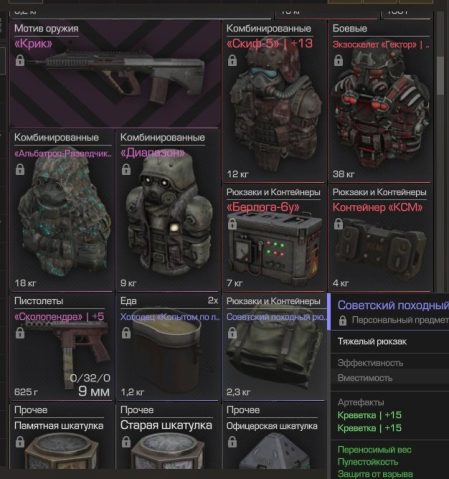Select the Холодец food item

[x=168, y=347]
